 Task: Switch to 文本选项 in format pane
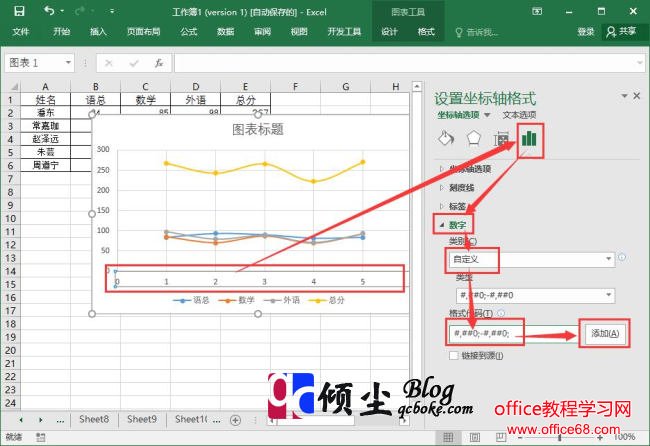(519, 115)
